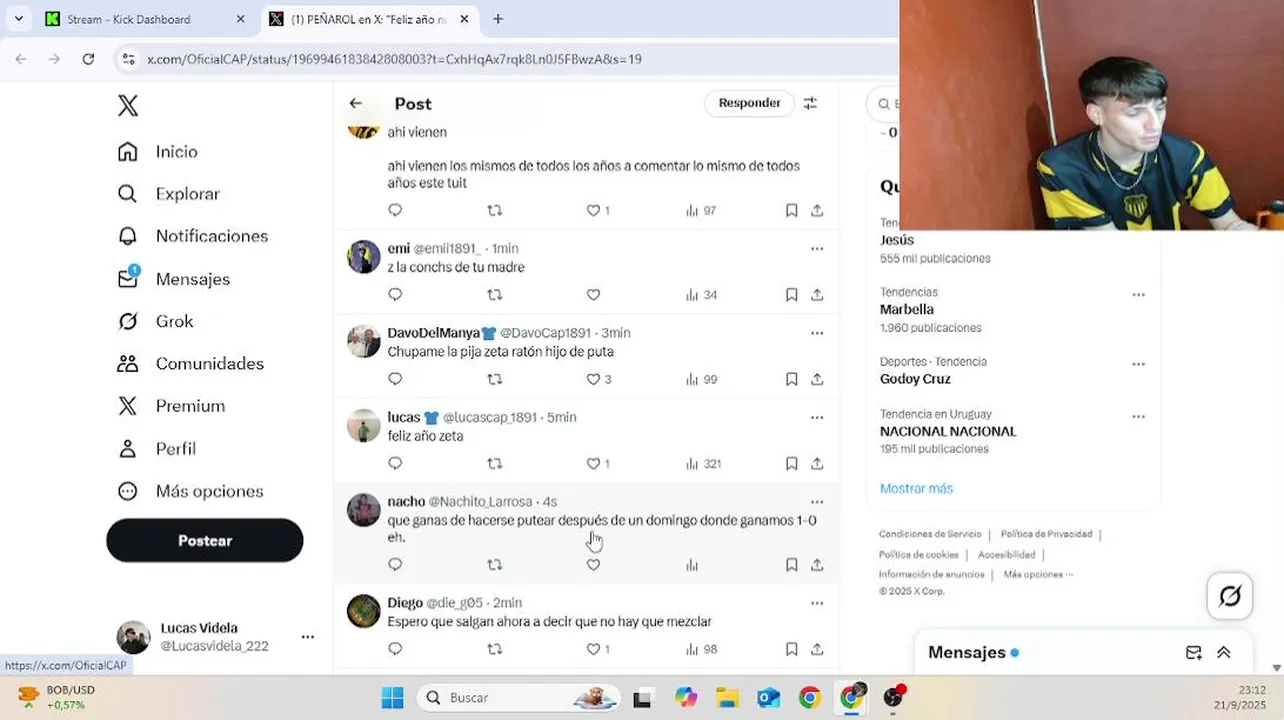
Task: Compose new message in Mensajes drawer
Action: (1194, 653)
